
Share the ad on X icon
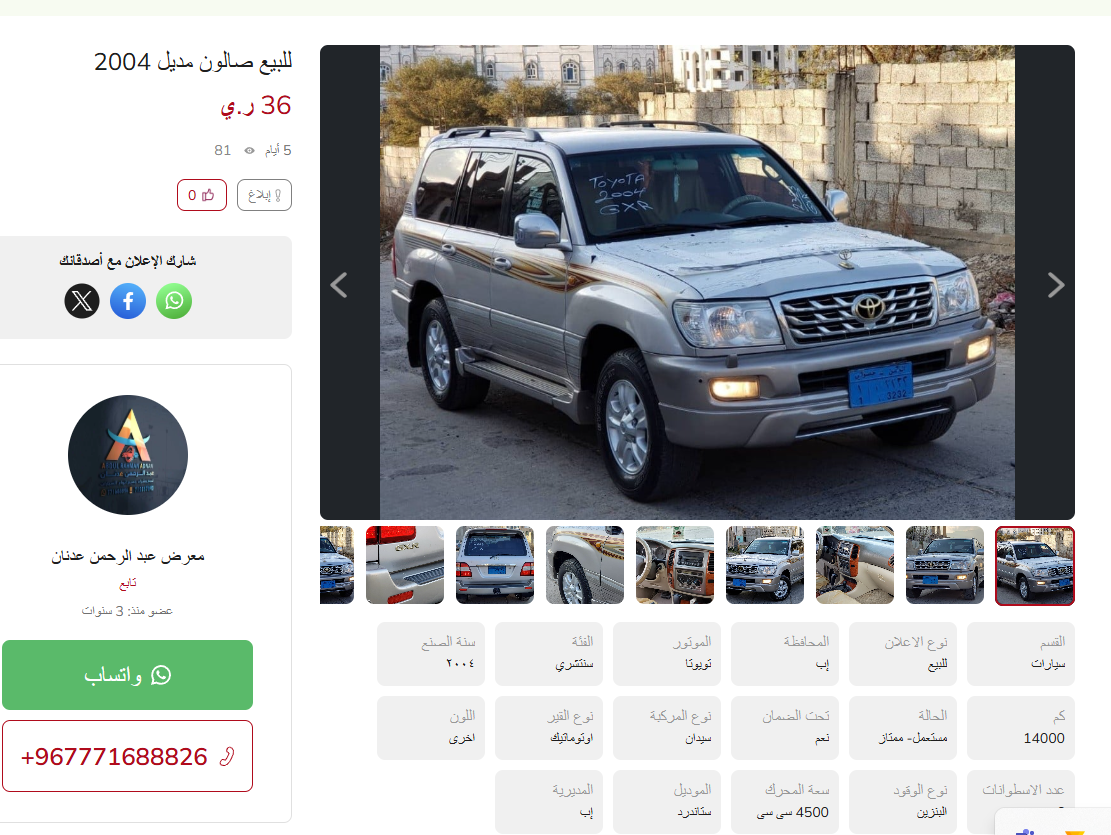82,301
